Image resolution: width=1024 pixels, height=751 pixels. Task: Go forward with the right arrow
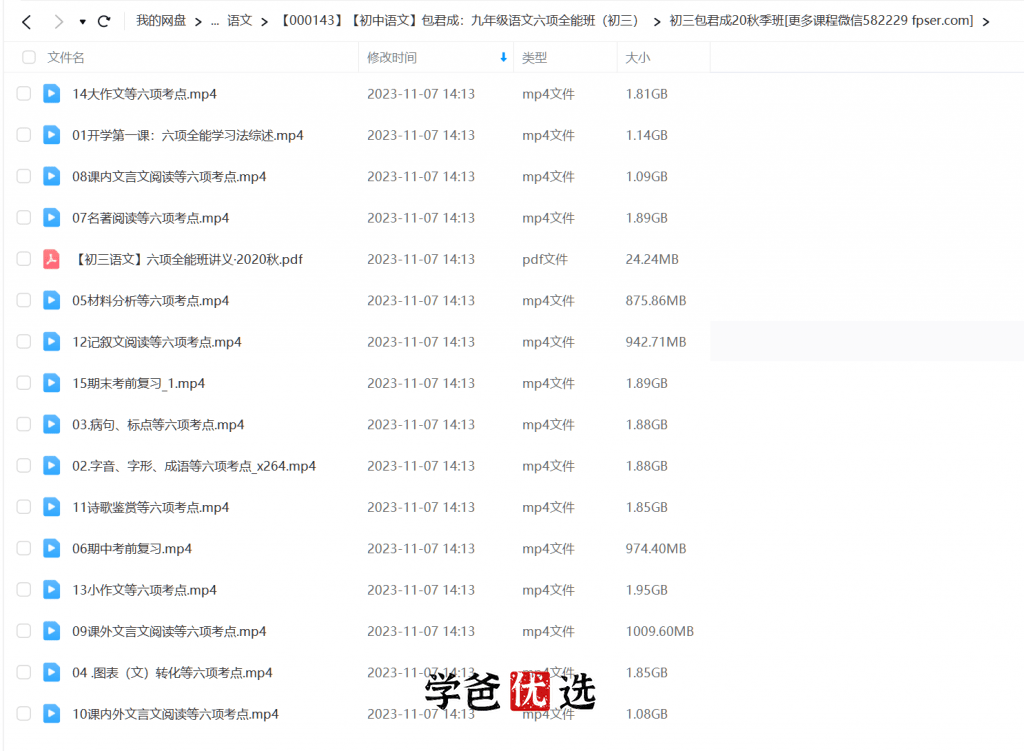click(59, 22)
